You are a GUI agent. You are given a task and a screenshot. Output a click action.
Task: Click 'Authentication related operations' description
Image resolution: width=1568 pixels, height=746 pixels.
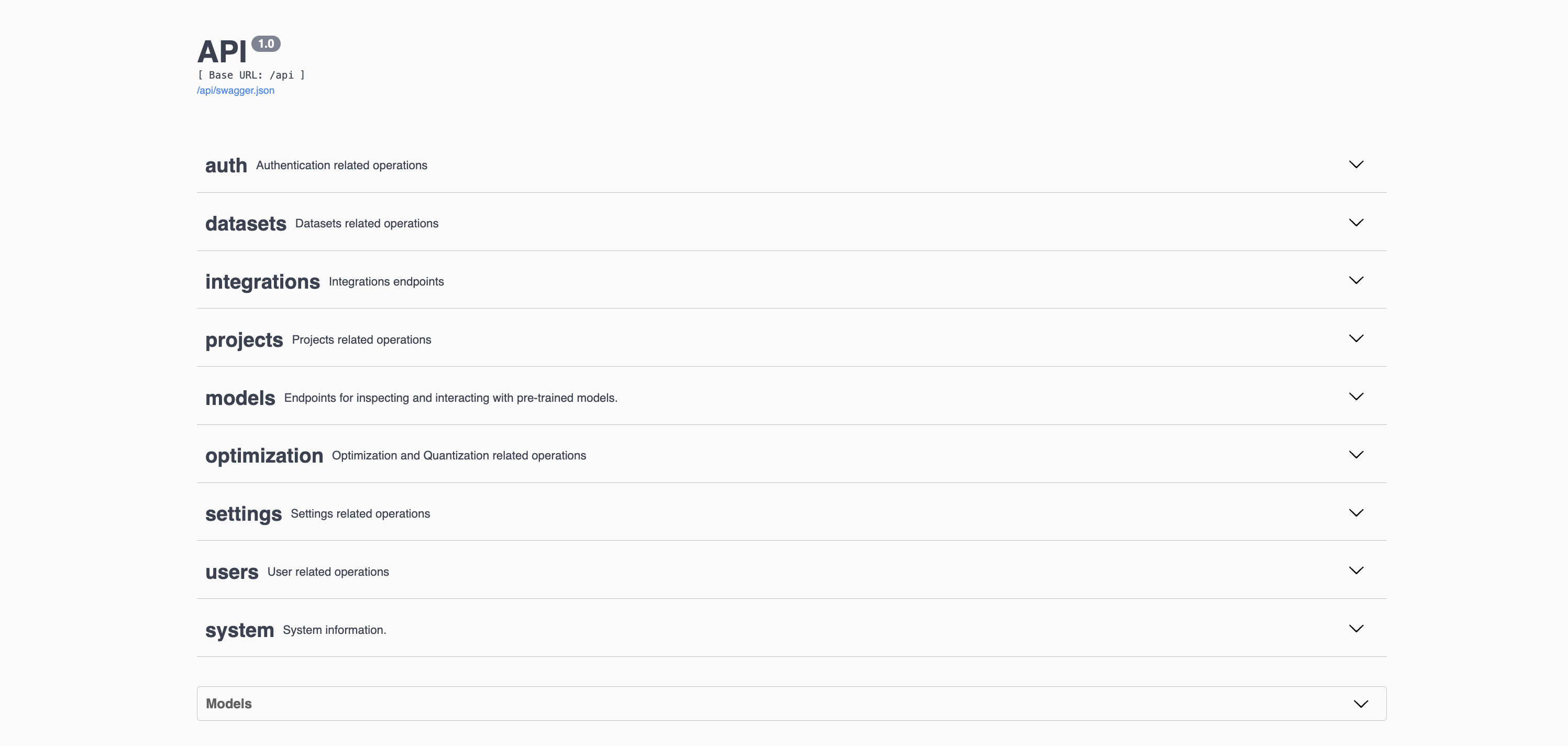coord(341,166)
